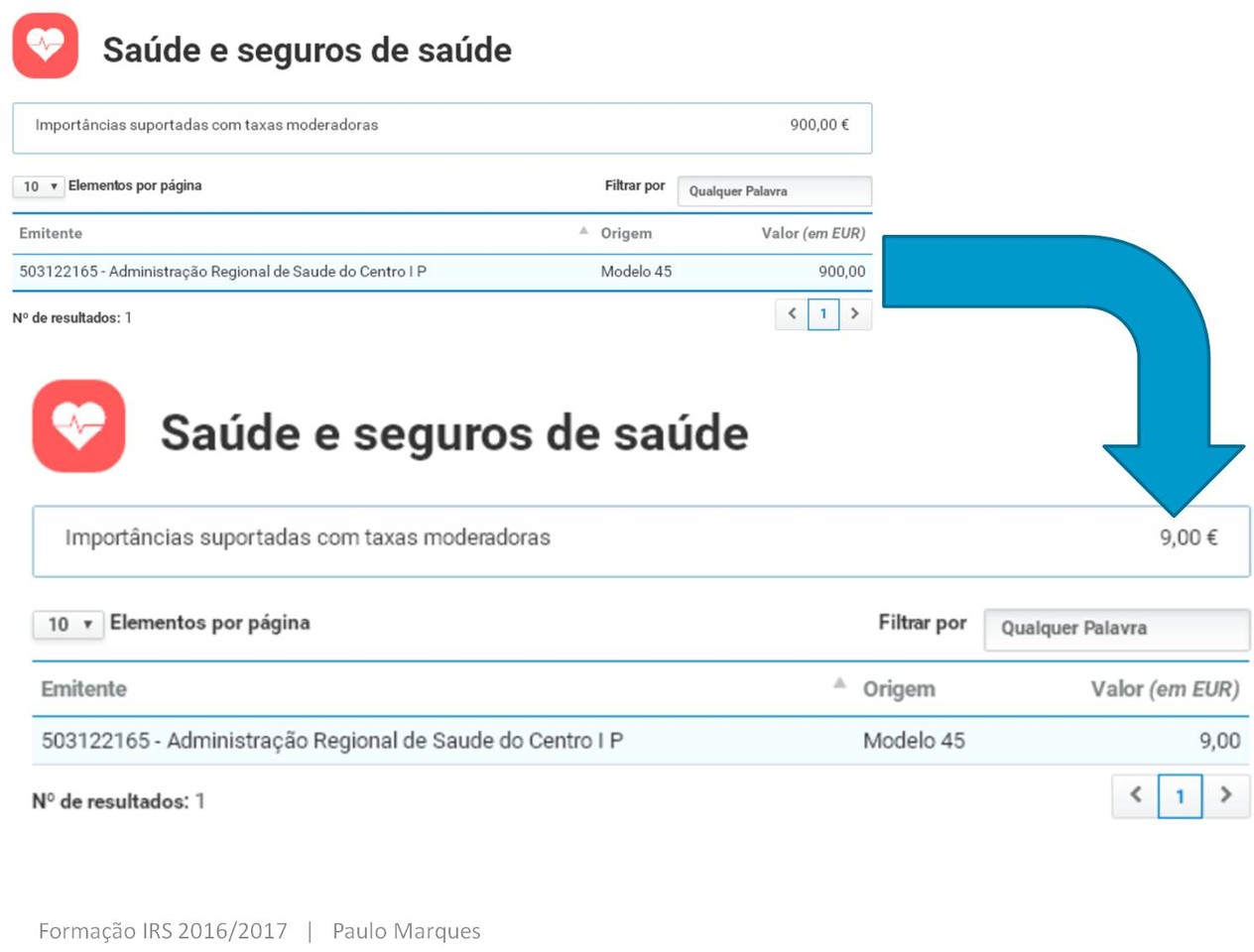
Task: Click the previous page chevron in the top table
Action: [791, 313]
